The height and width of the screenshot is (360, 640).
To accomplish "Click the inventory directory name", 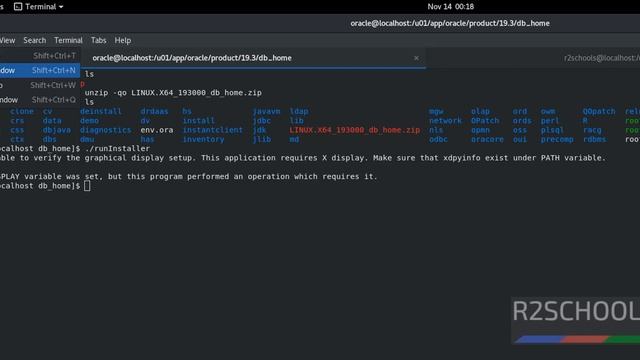I will 203,139.
